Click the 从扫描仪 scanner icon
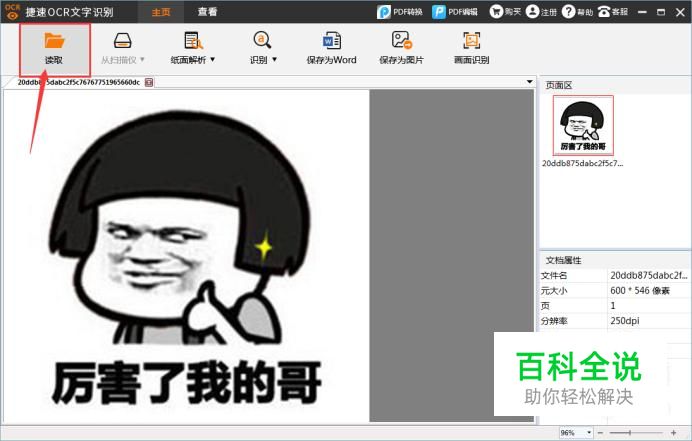The height and width of the screenshot is (441, 692). coord(122,40)
